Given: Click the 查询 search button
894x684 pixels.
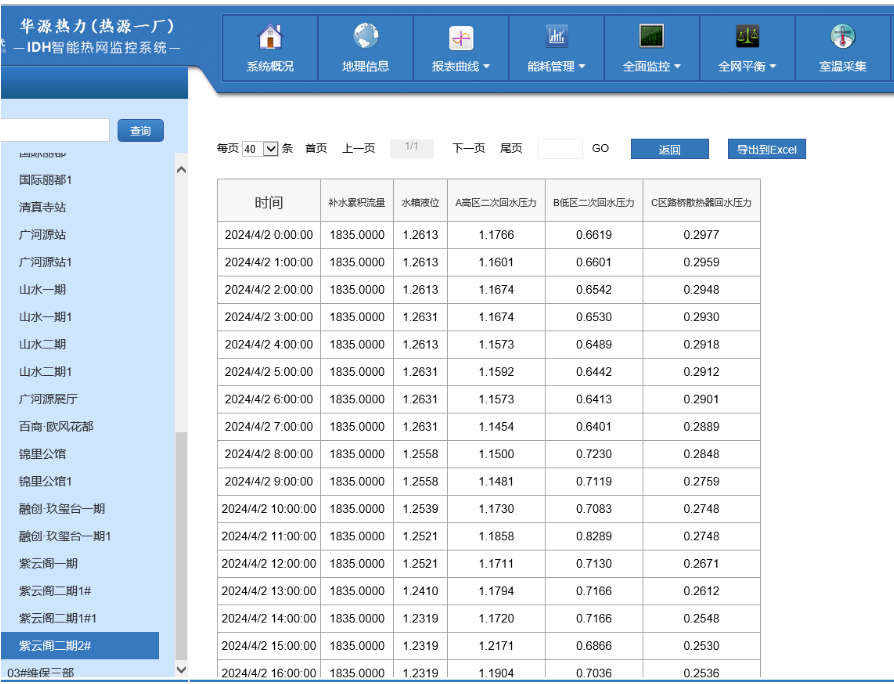Looking at the screenshot, I should 140,131.
